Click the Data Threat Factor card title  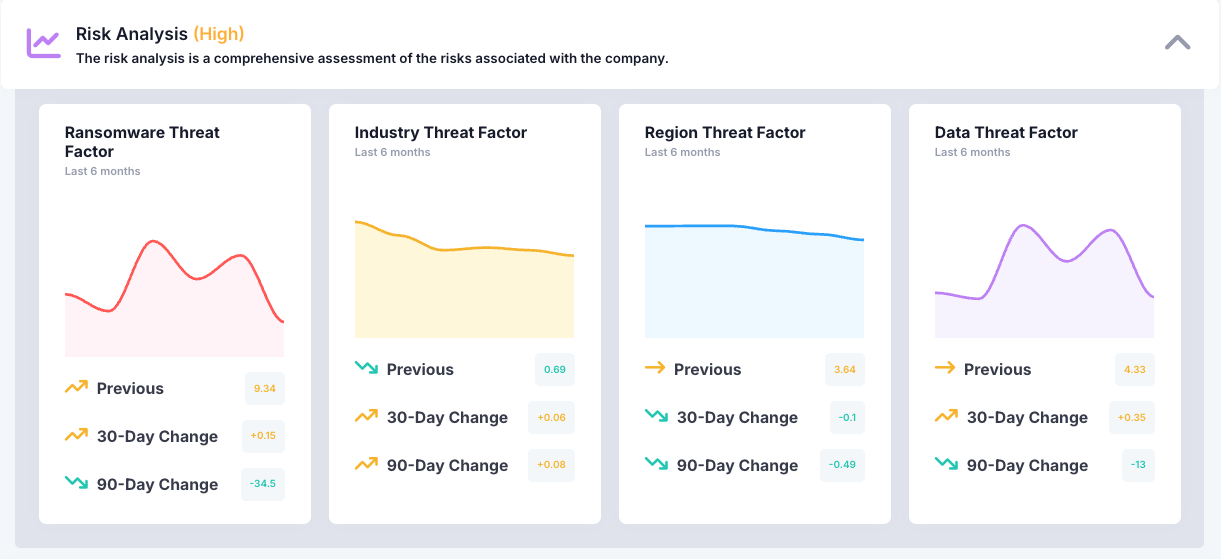(1006, 132)
